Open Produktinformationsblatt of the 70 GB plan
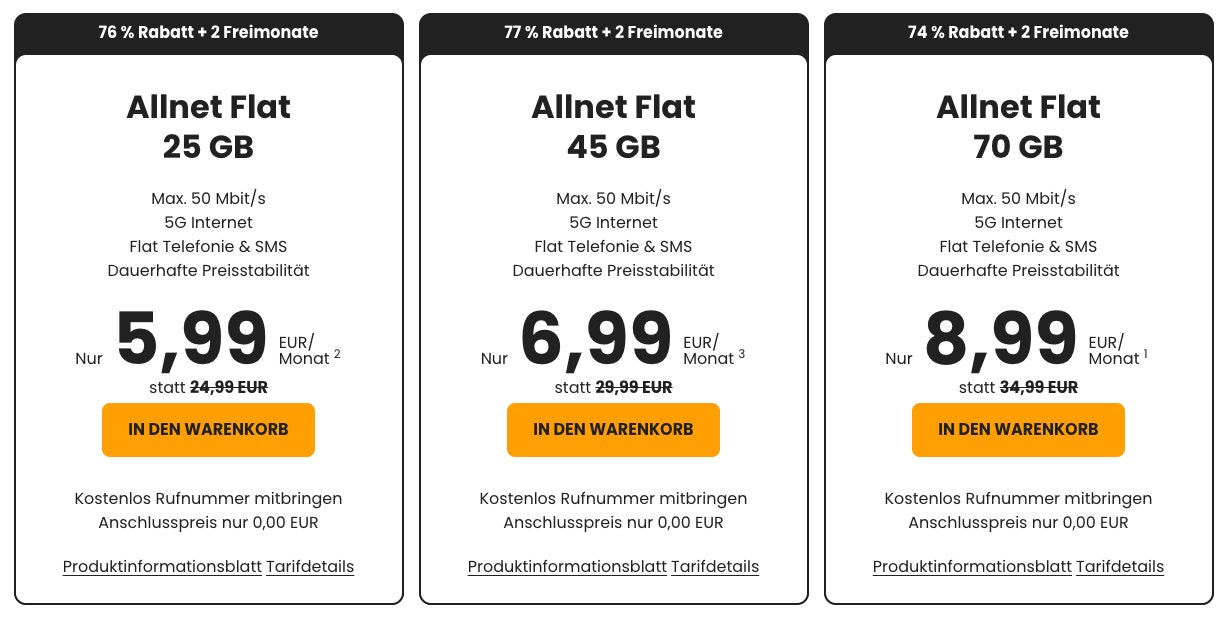The image size is (1228, 619). (972, 566)
